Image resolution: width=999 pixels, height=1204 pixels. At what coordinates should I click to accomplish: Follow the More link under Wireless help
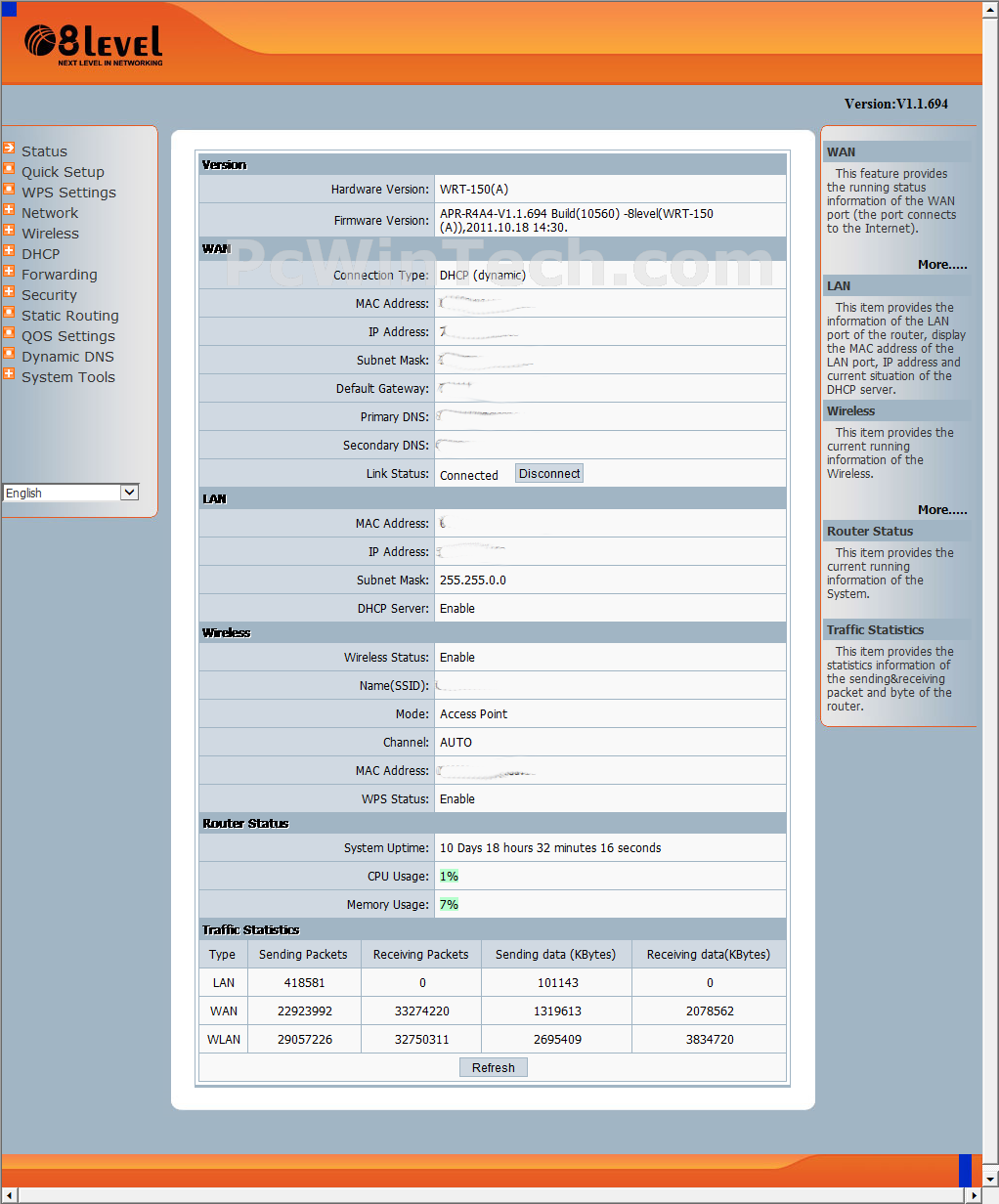942,510
